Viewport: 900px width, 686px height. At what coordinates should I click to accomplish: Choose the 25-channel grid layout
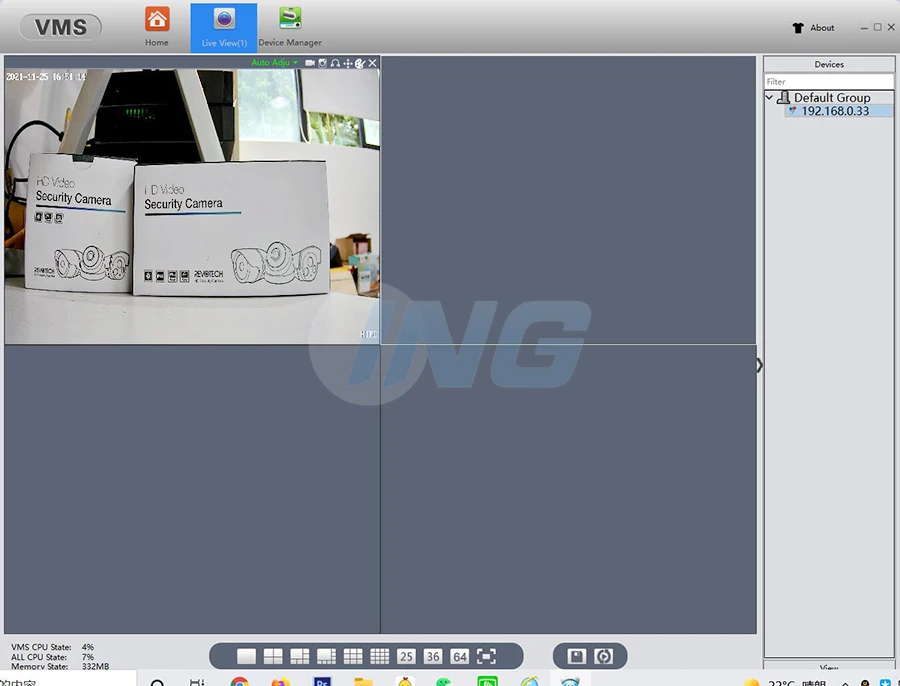tap(406, 656)
